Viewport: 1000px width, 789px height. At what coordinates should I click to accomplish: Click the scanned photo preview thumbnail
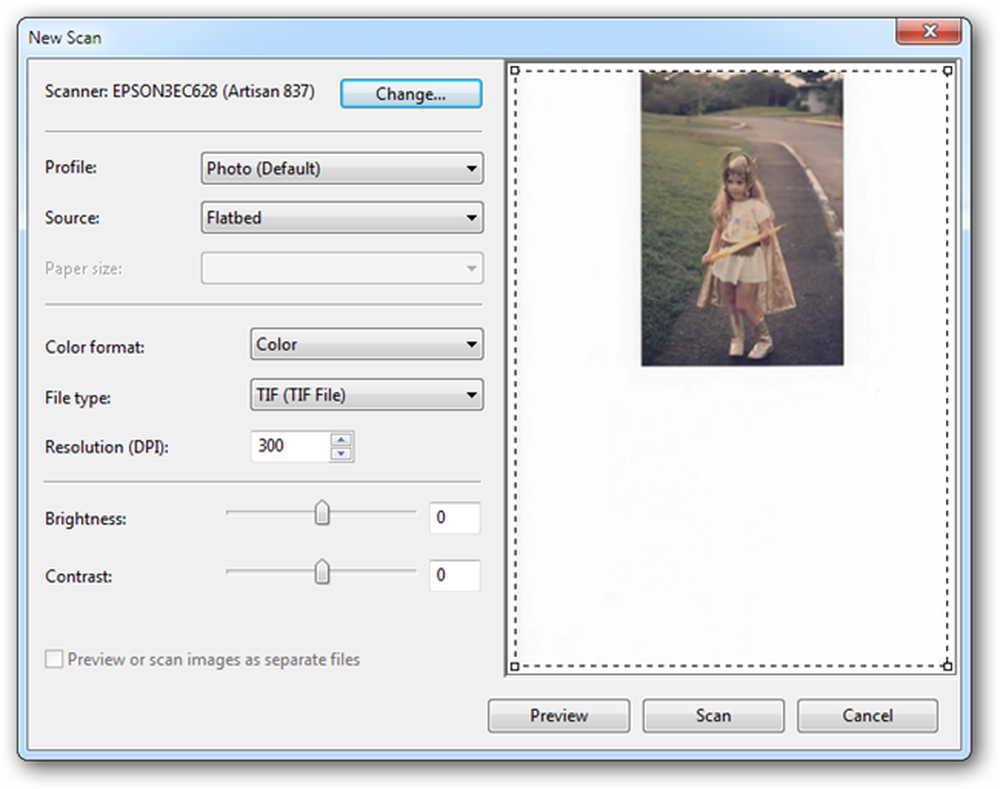click(742, 219)
